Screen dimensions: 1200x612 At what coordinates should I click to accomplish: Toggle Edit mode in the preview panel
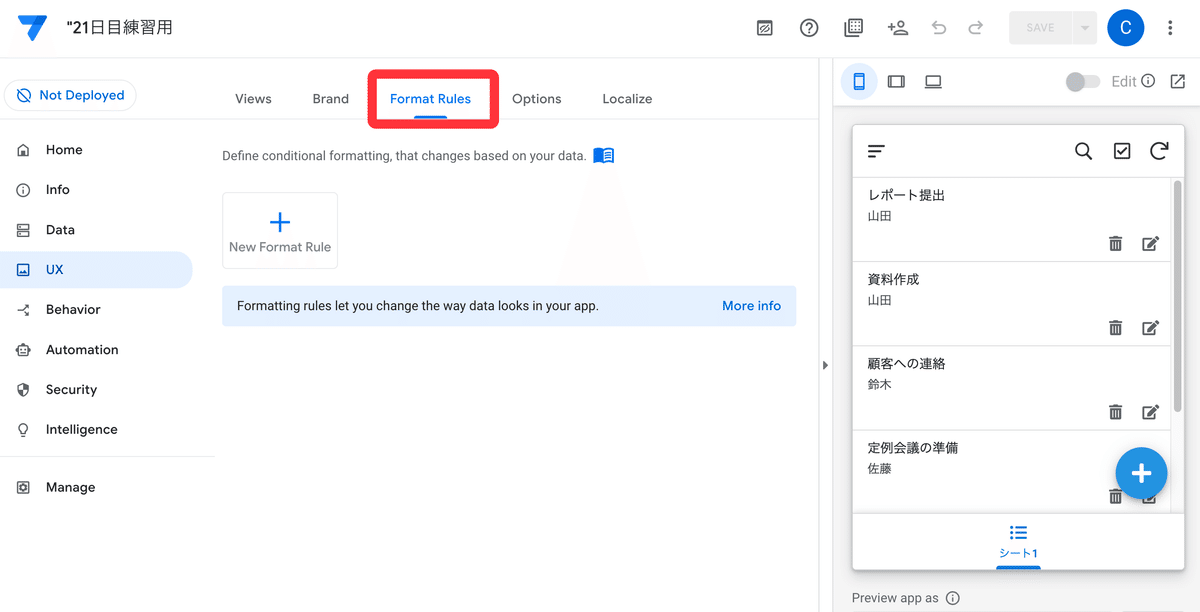pos(1082,81)
